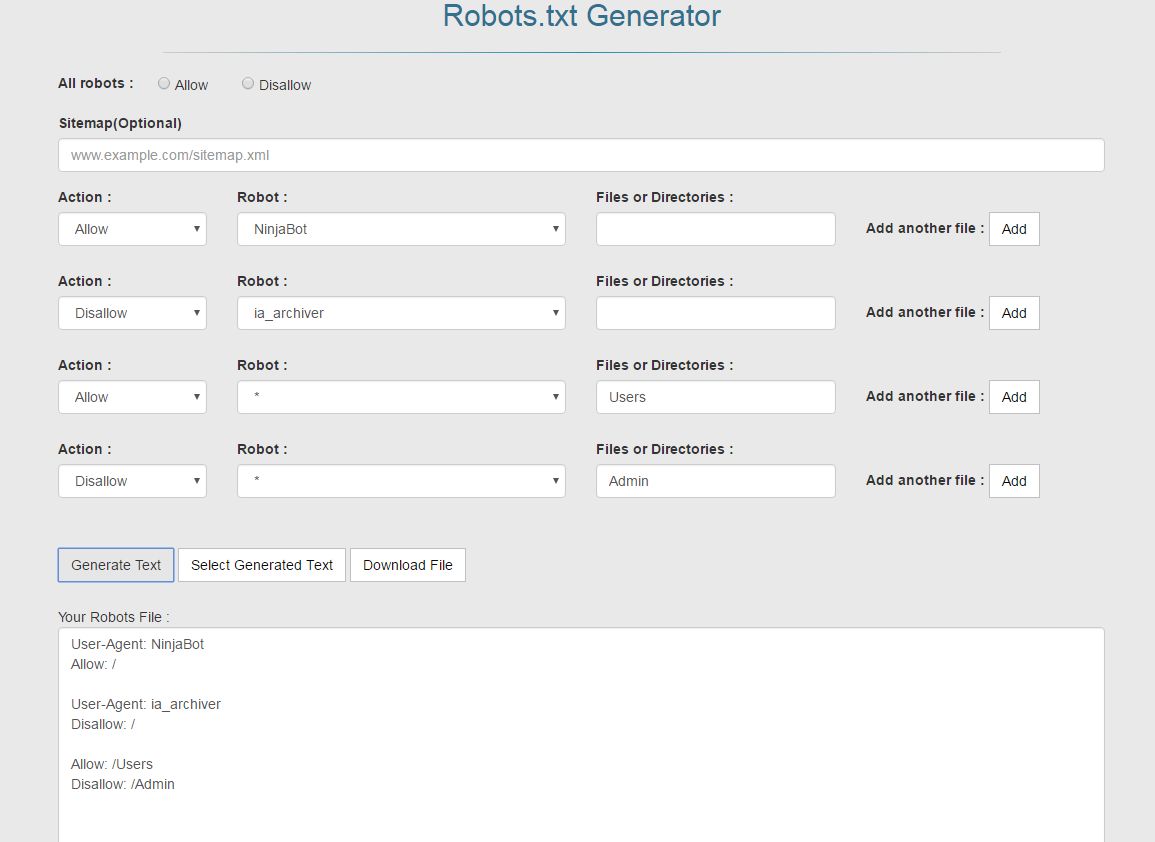1155x842 pixels.
Task: Open the Action dropdown in NinjaBot row
Action: pyautogui.click(x=132, y=229)
